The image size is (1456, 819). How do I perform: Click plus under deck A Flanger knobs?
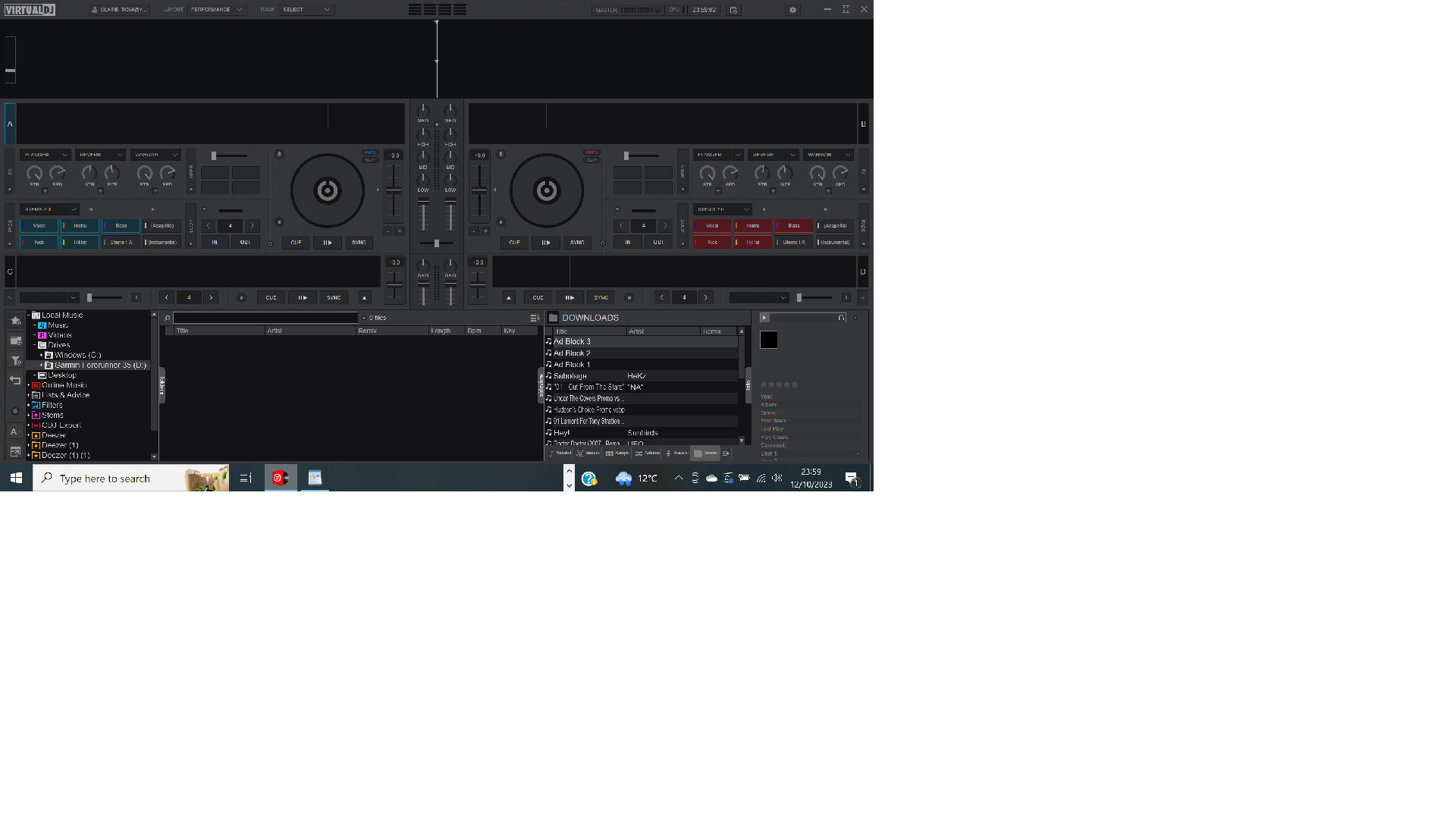click(x=45, y=191)
